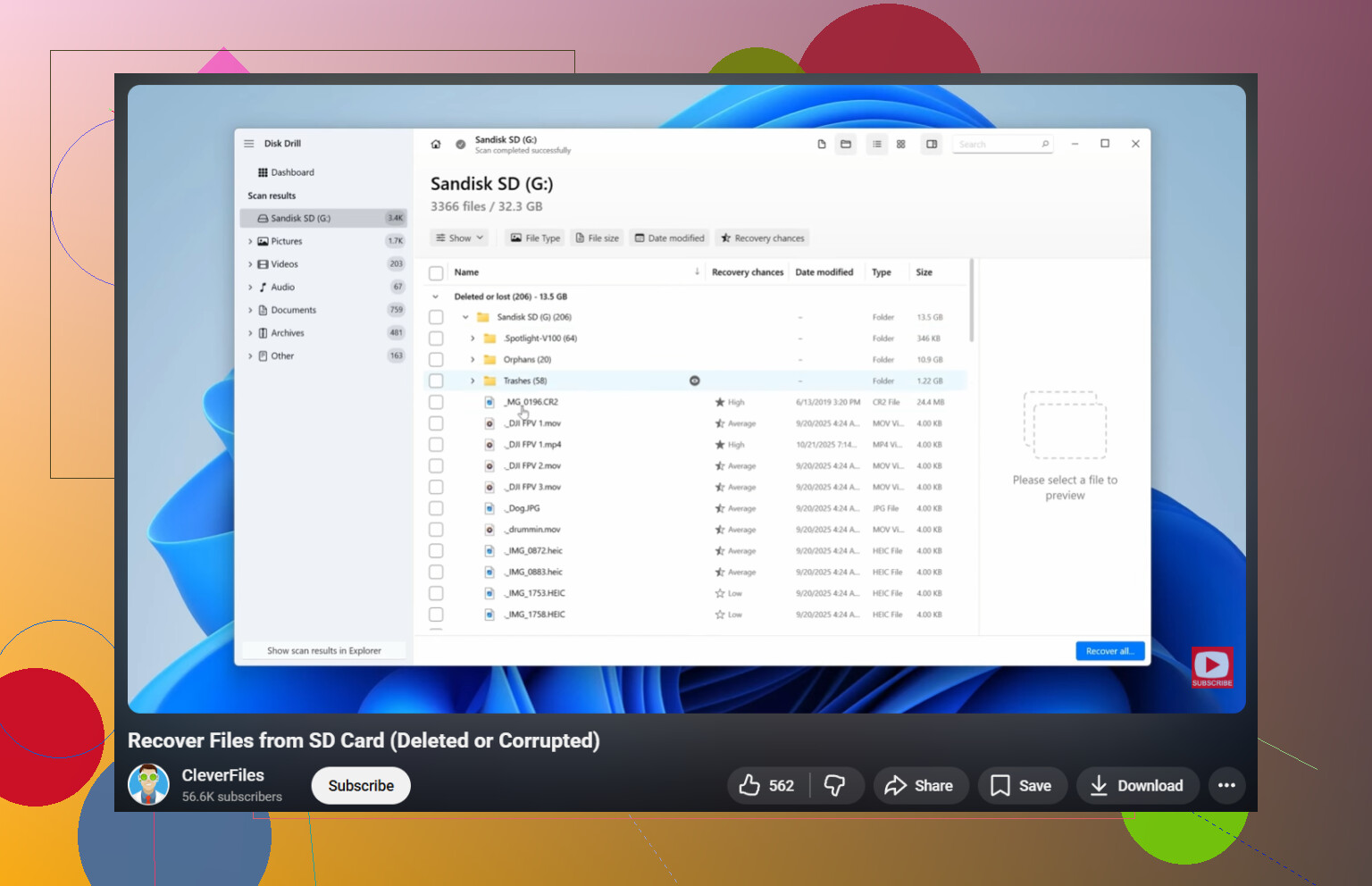Viewport: 1372px width, 886px height.
Task: Filter results by File Type
Action: 535,238
